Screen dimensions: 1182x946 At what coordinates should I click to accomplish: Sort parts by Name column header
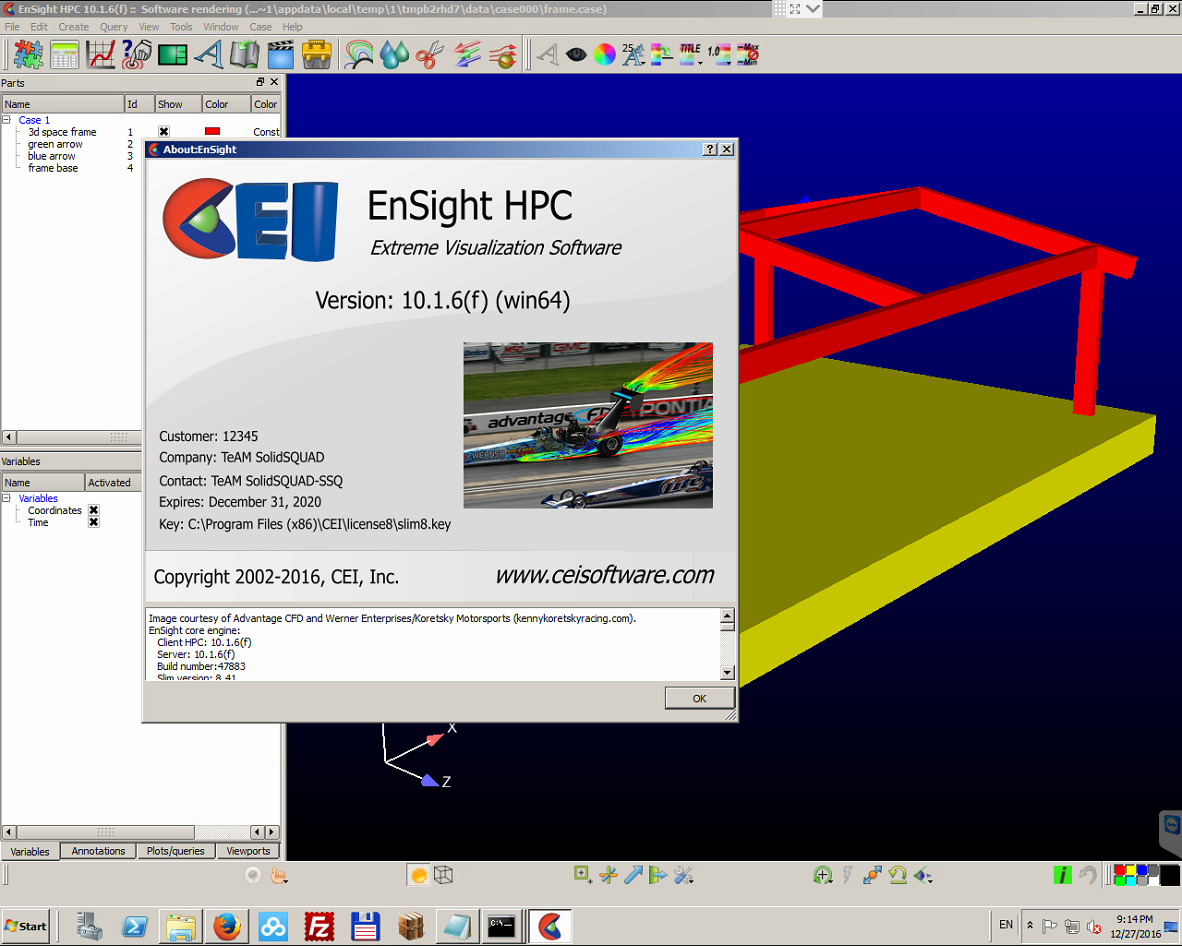(63, 104)
